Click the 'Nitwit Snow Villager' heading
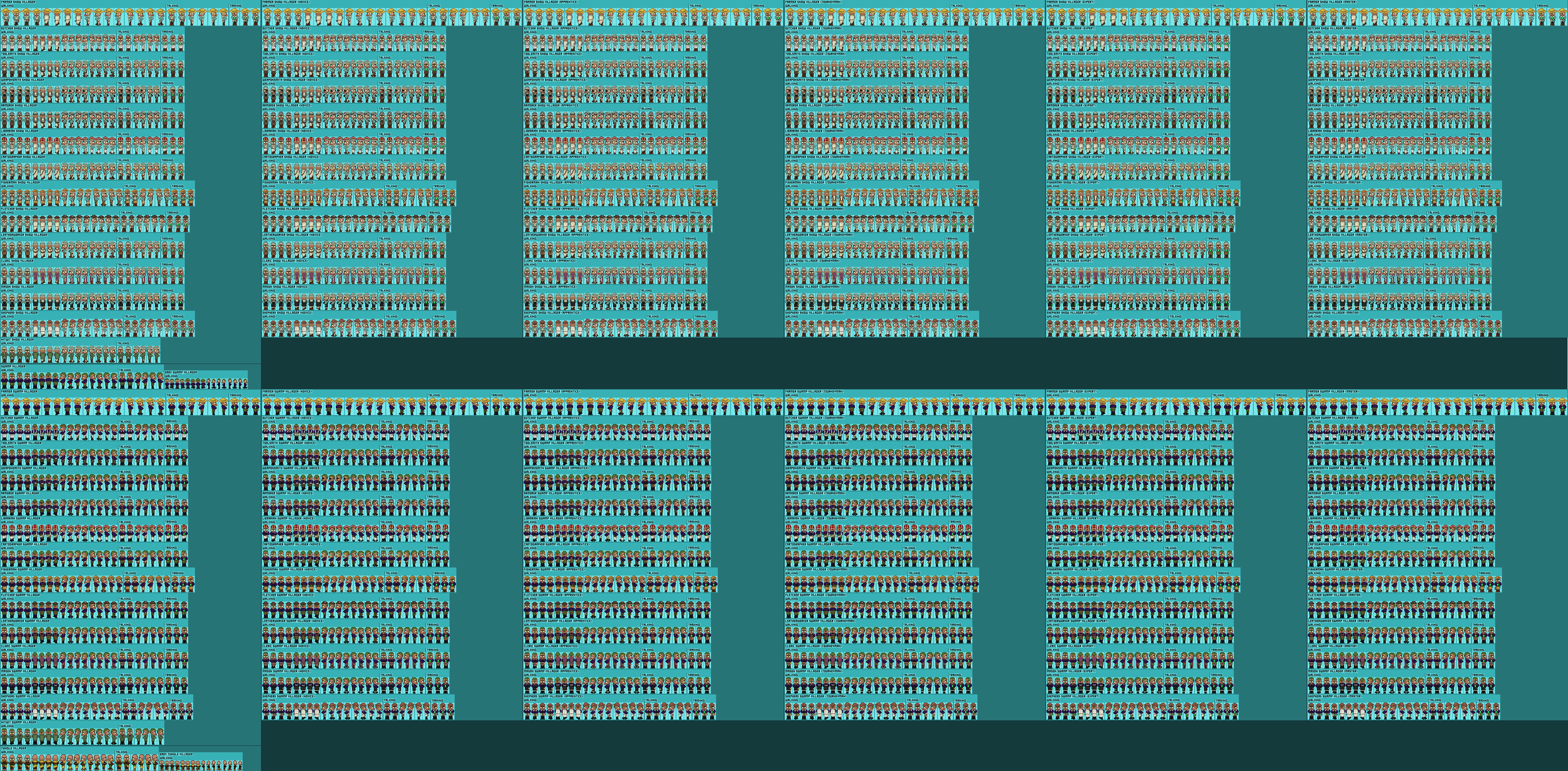The height and width of the screenshot is (771, 1568). click(17, 340)
